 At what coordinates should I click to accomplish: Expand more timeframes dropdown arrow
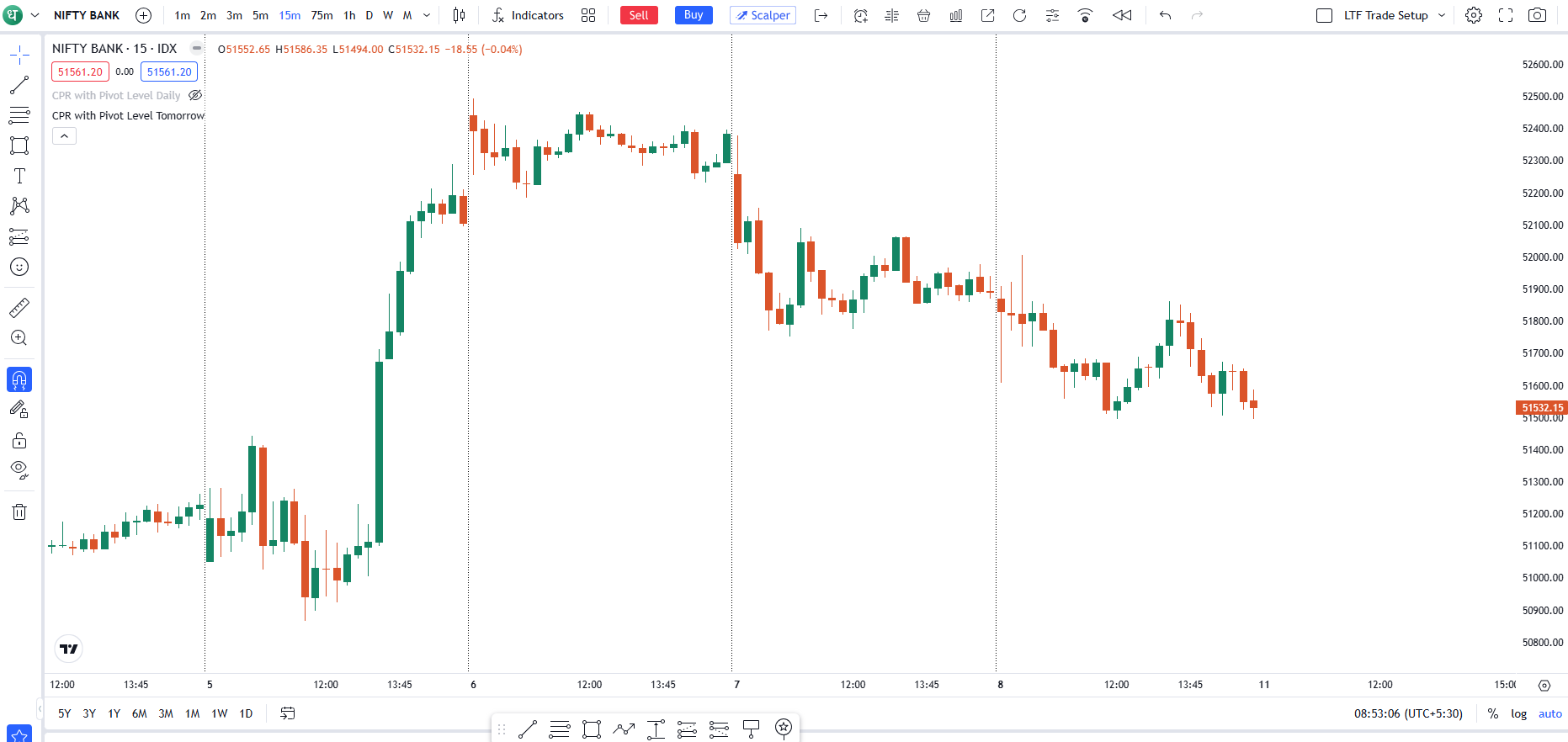tap(427, 15)
